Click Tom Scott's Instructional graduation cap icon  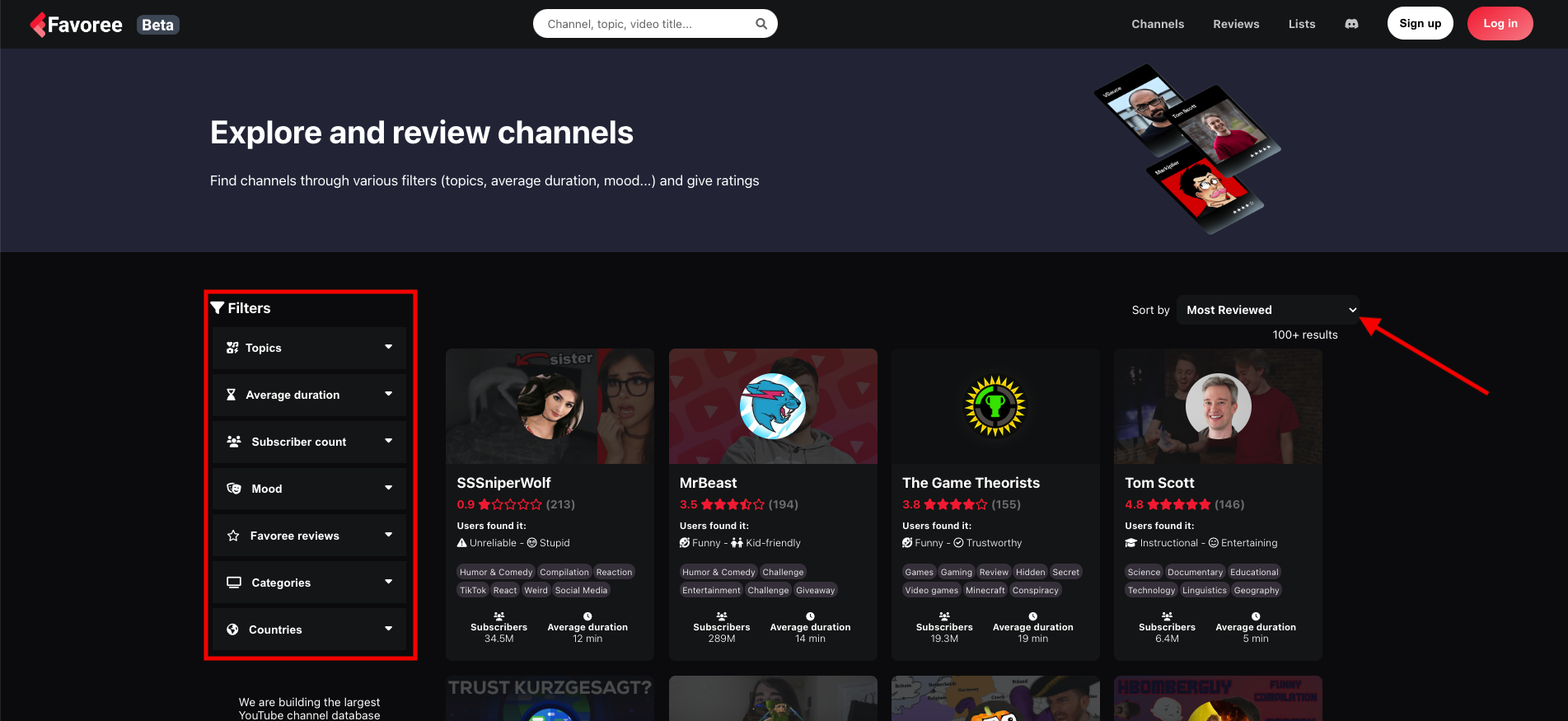1131,543
